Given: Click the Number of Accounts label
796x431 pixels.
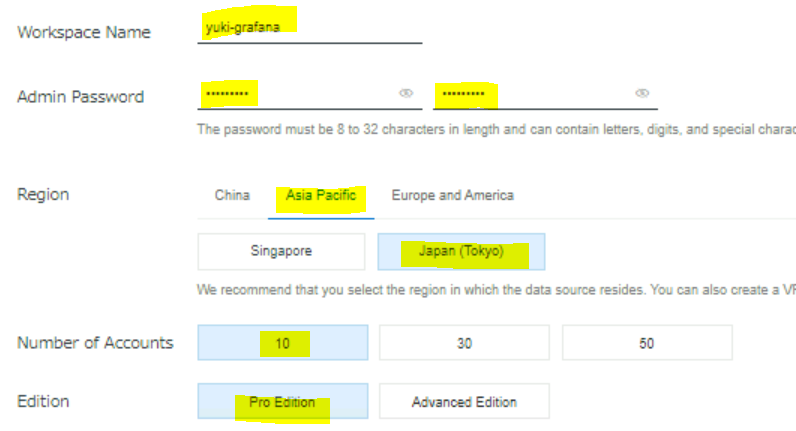Looking at the screenshot, I should pyautogui.click(x=95, y=343).
